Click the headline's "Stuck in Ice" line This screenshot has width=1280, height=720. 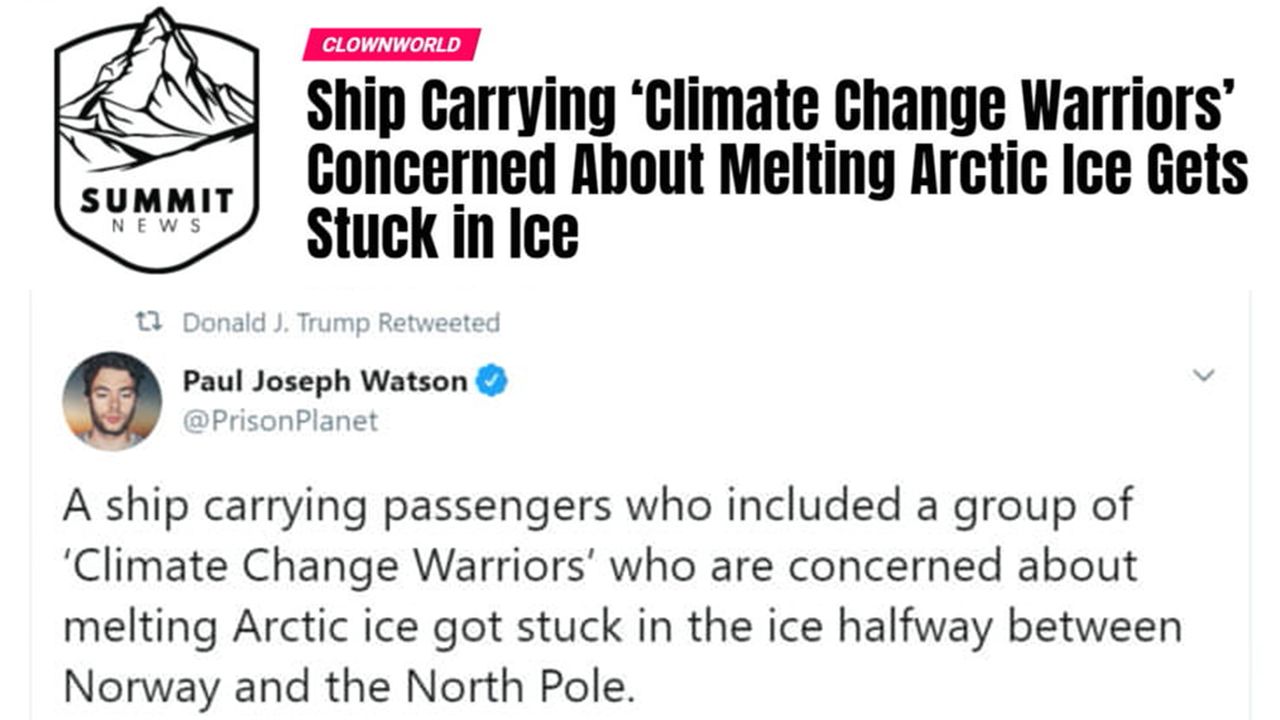(442, 231)
